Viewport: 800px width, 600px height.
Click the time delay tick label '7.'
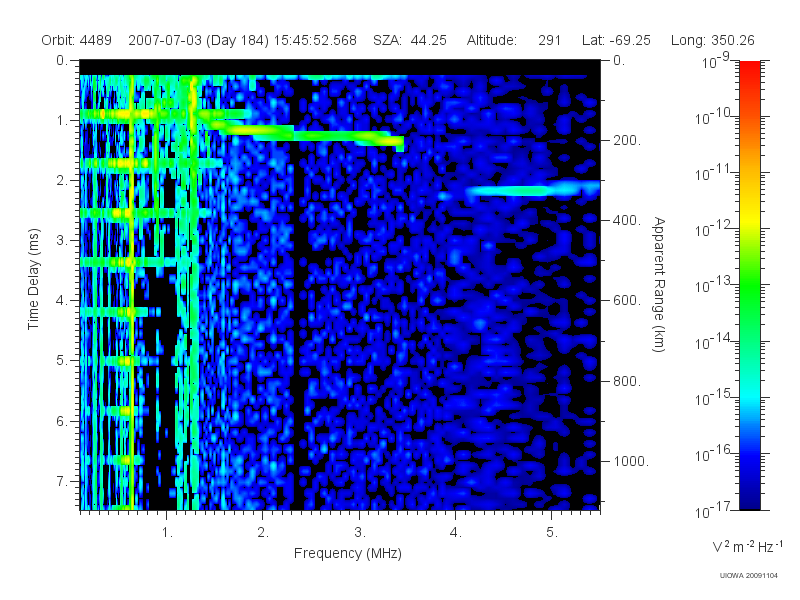point(62,481)
